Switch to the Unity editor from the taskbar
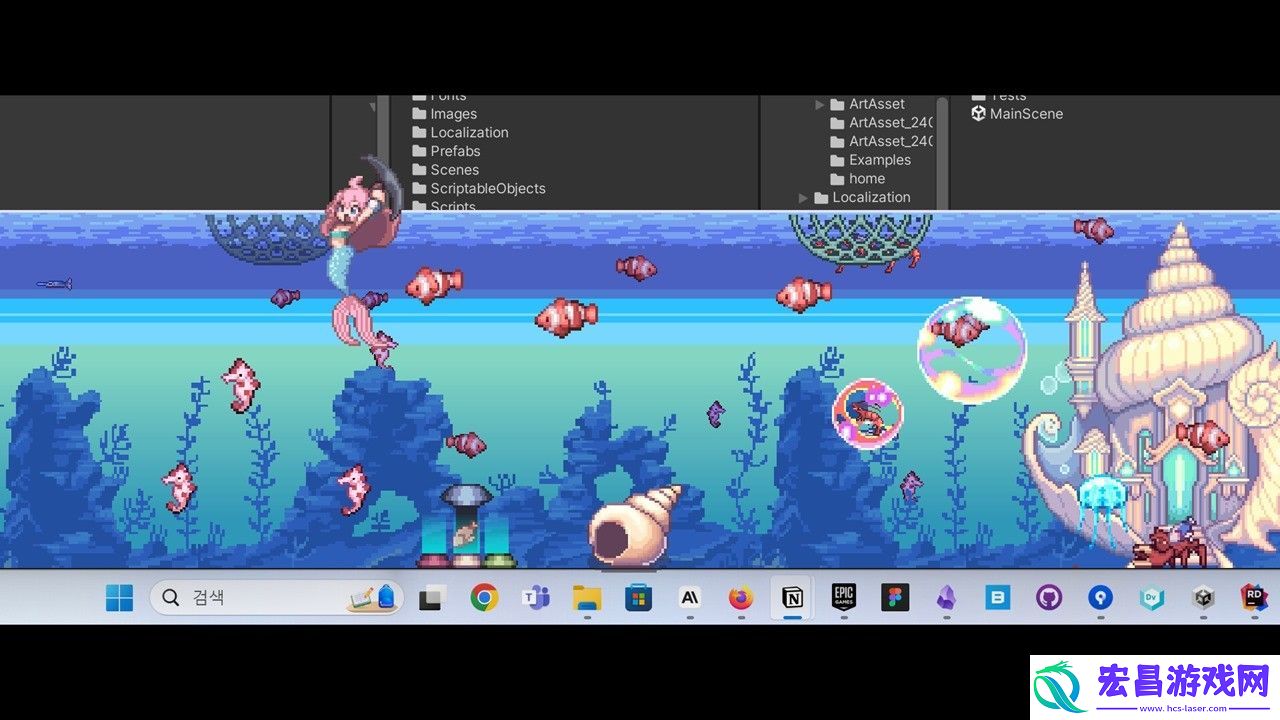This screenshot has height=720, width=1280. [x=1203, y=598]
